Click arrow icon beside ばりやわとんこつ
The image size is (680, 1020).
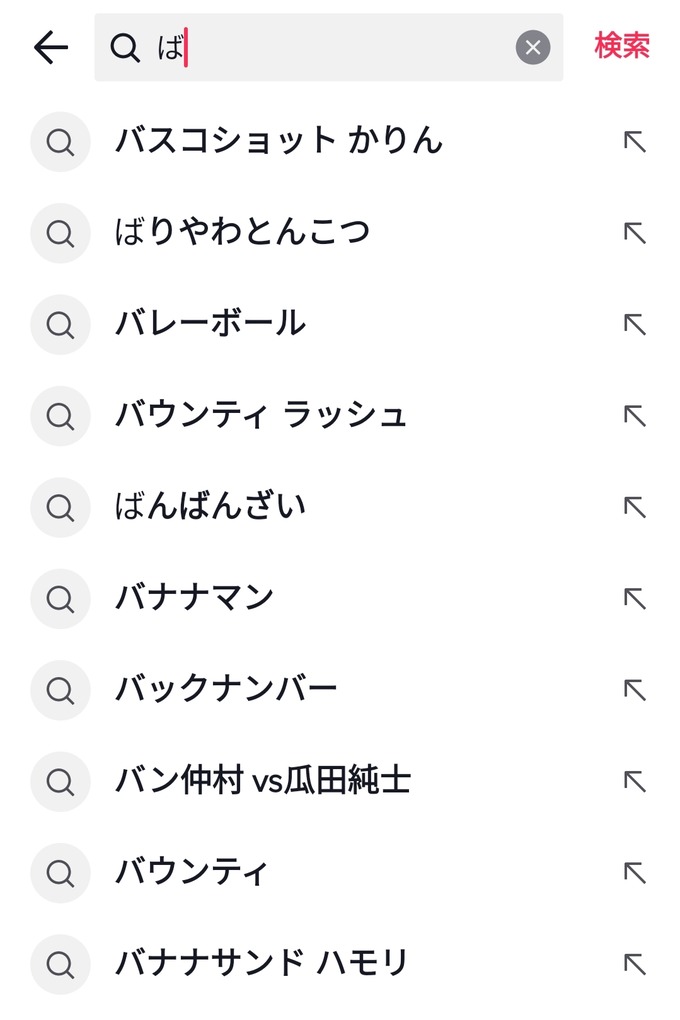point(634,232)
